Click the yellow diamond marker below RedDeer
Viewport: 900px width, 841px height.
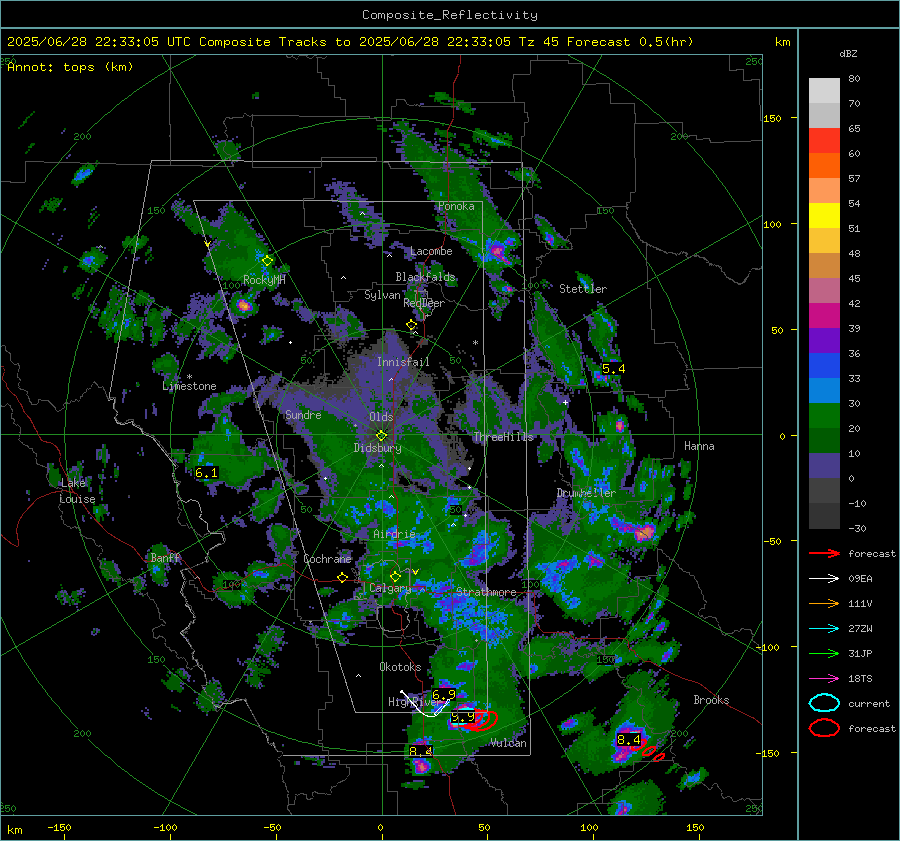[411, 325]
